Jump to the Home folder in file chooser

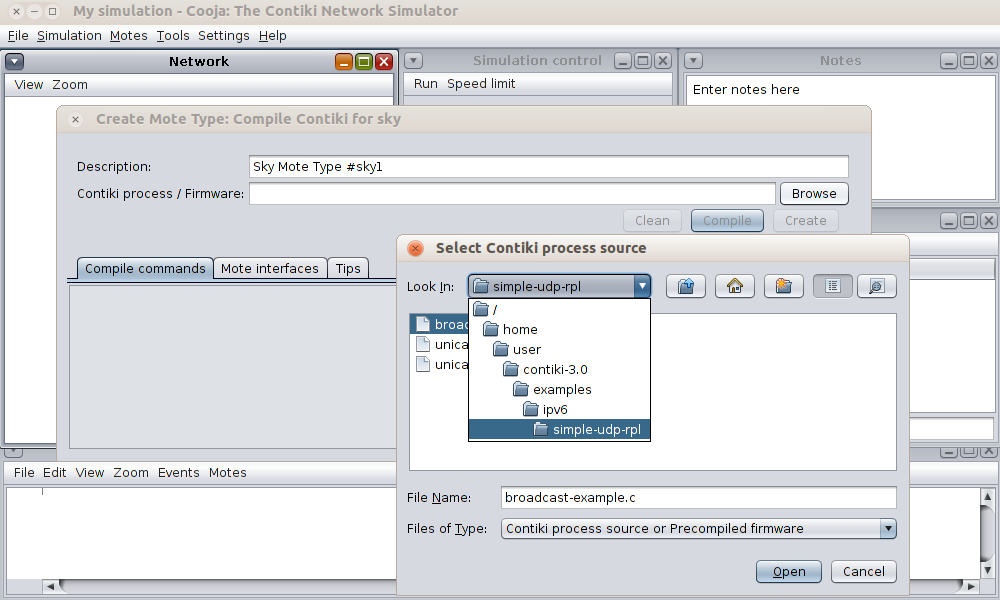pos(735,286)
